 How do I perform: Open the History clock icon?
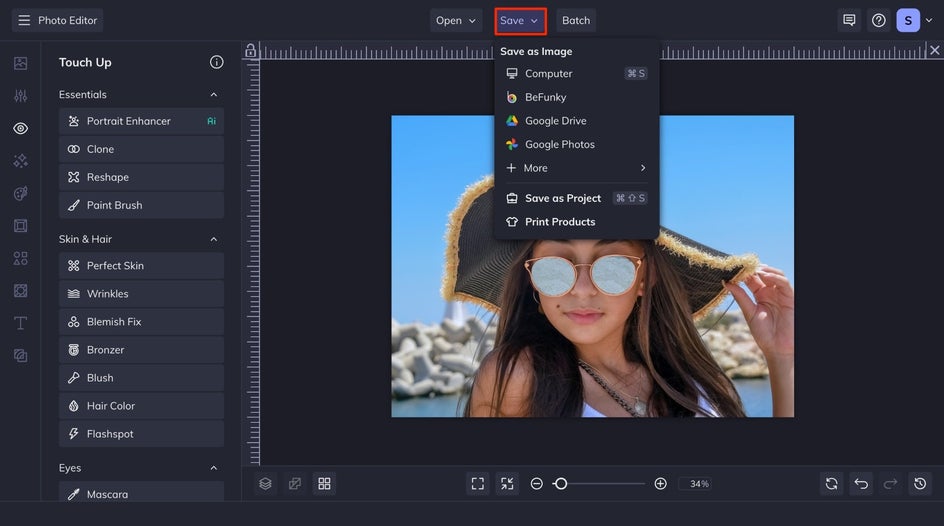point(919,484)
